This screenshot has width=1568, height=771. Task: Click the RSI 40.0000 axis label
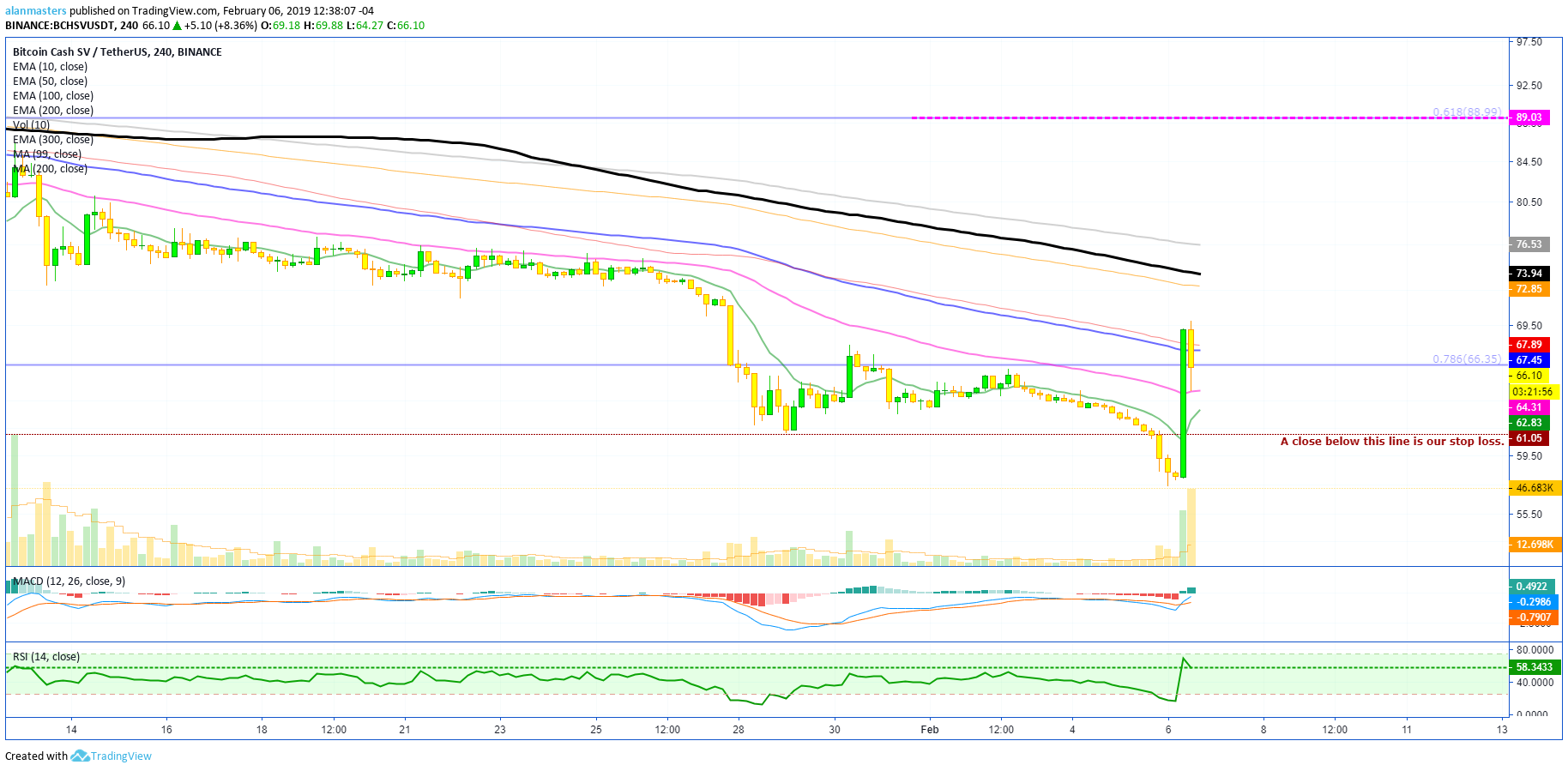click(x=1535, y=683)
